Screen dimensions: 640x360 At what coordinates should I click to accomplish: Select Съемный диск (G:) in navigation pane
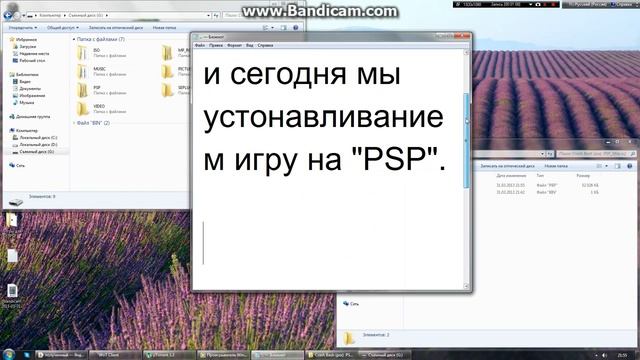pos(33,151)
